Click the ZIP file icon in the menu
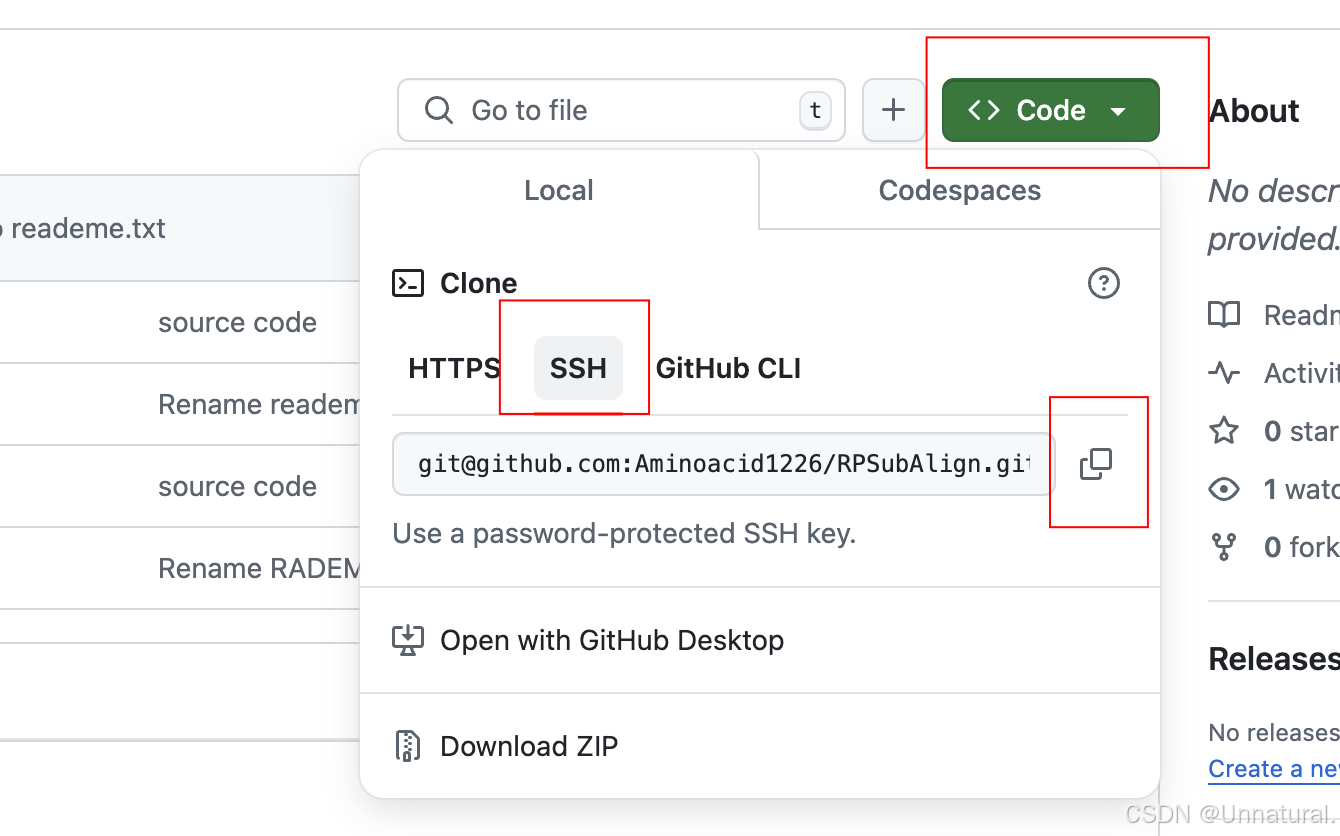This screenshot has height=836, width=1340. click(x=407, y=746)
